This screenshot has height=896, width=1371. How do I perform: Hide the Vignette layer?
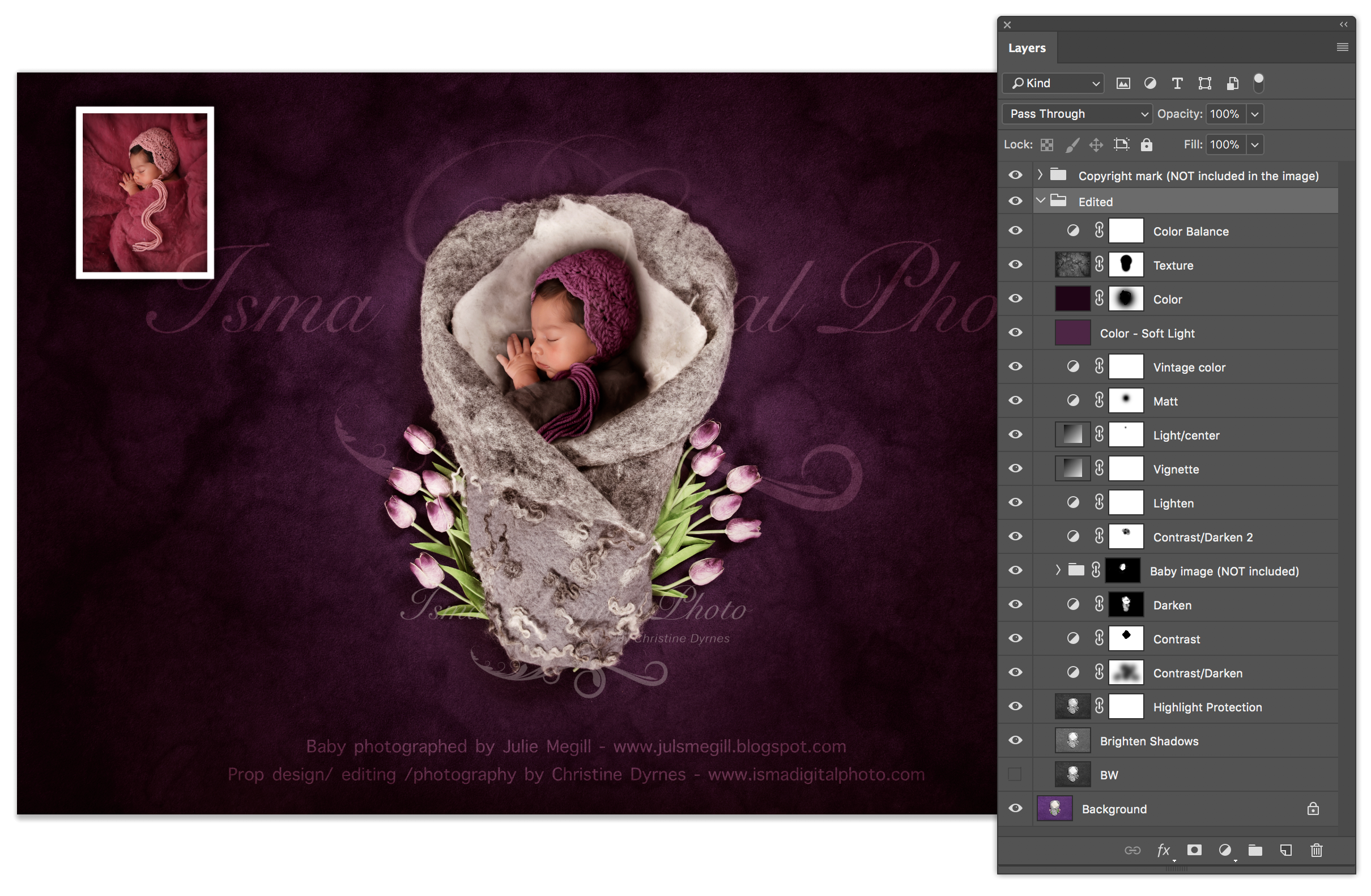point(1016,469)
